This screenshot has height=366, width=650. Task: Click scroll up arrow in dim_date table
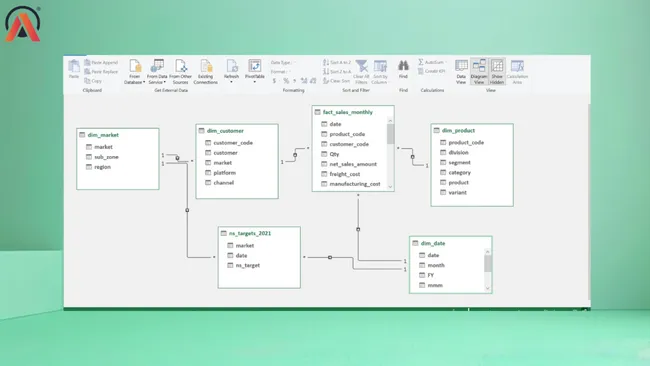[x=488, y=252]
